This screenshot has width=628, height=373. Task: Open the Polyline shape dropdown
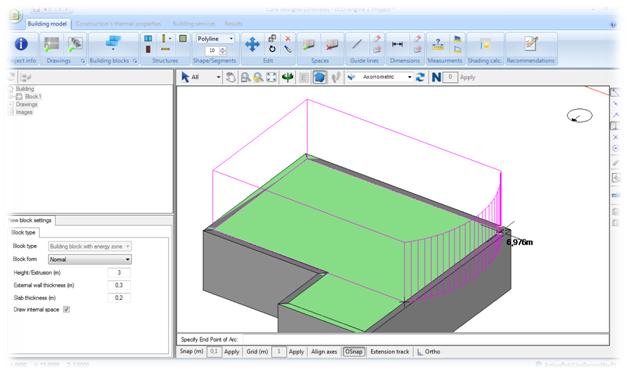(215, 39)
